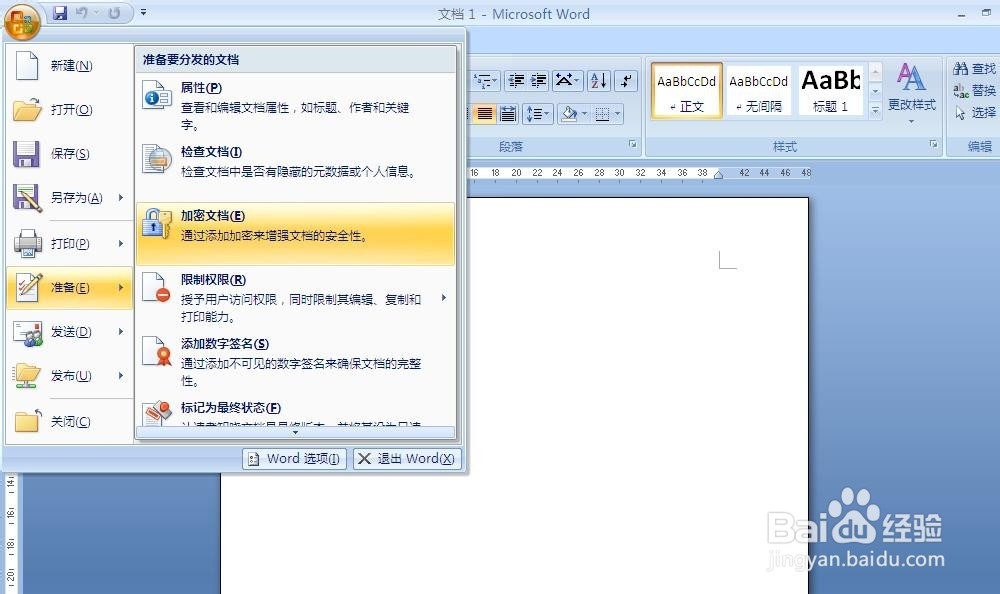Click the right indent marker on ruler

719,175
